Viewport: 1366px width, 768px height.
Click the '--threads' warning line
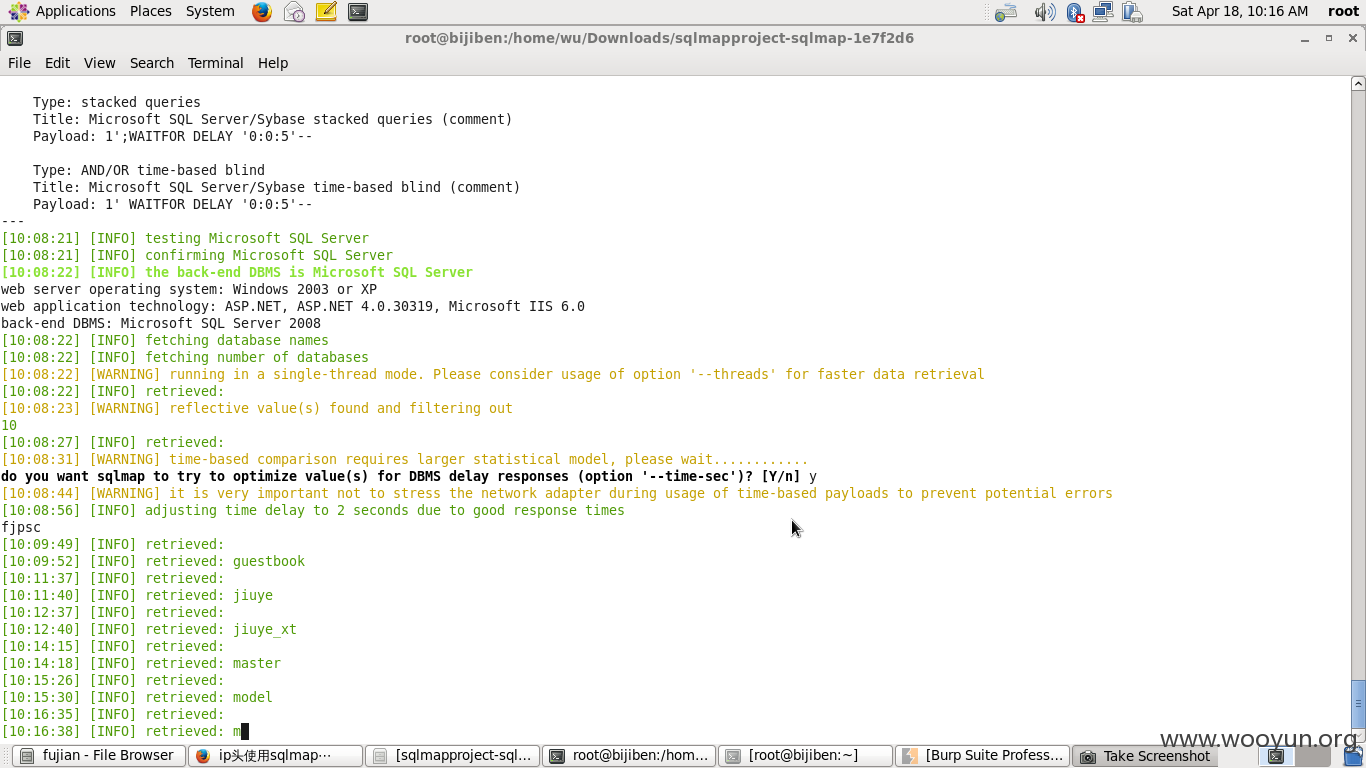click(x=493, y=374)
